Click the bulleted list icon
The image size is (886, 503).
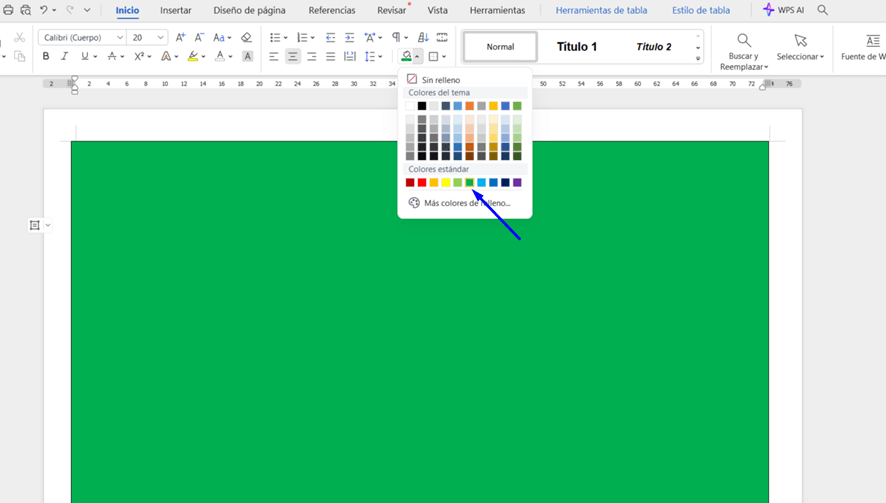tap(275, 38)
